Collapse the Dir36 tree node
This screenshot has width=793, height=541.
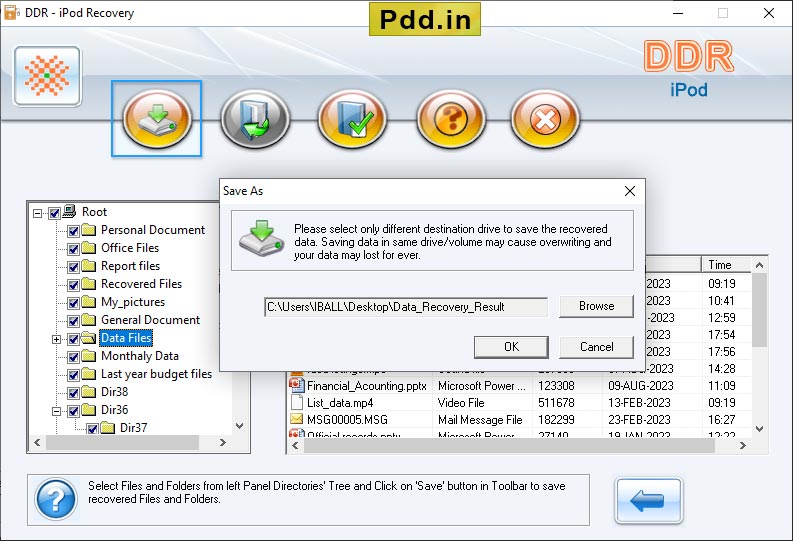click(x=57, y=411)
